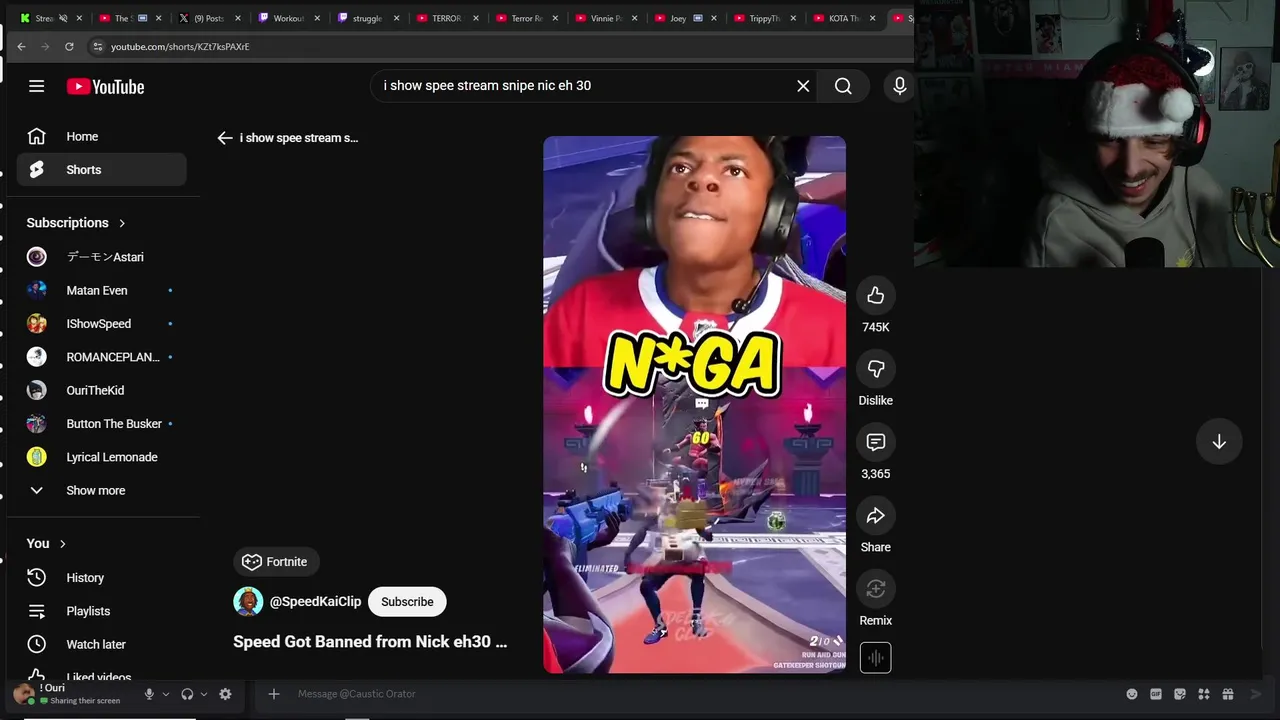Switch to the Vinnie browser tab

(x=605, y=18)
